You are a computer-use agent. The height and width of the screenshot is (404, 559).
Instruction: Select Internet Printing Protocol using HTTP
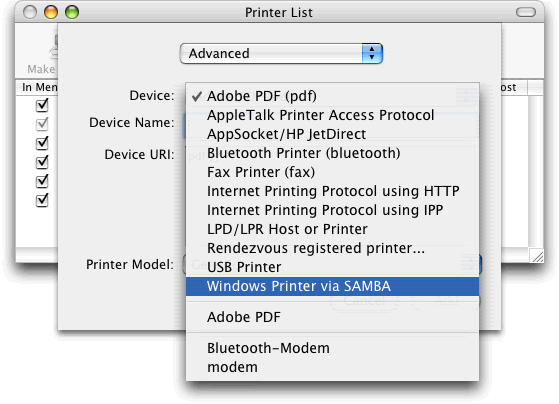pos(332,191)
